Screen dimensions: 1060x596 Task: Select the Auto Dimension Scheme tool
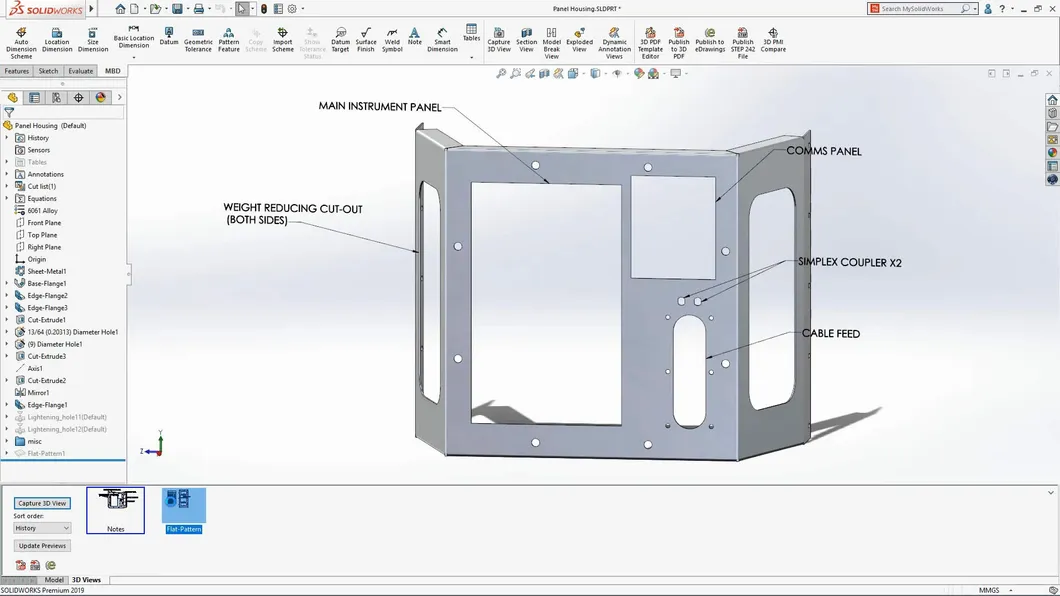pos(20,40)
